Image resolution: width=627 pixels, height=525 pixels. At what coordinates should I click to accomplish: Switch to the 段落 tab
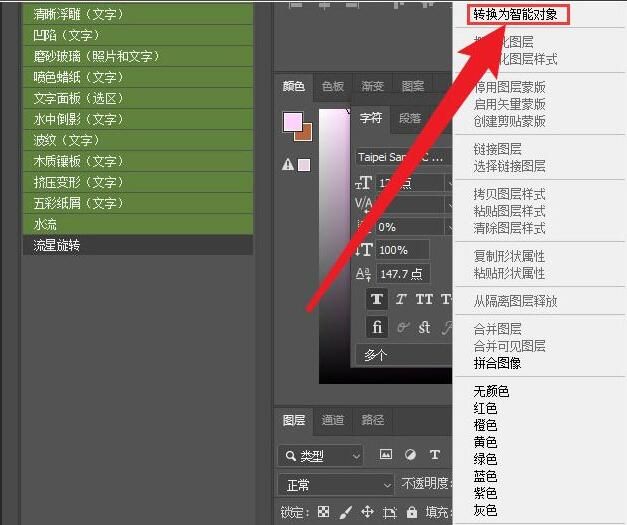410,118
